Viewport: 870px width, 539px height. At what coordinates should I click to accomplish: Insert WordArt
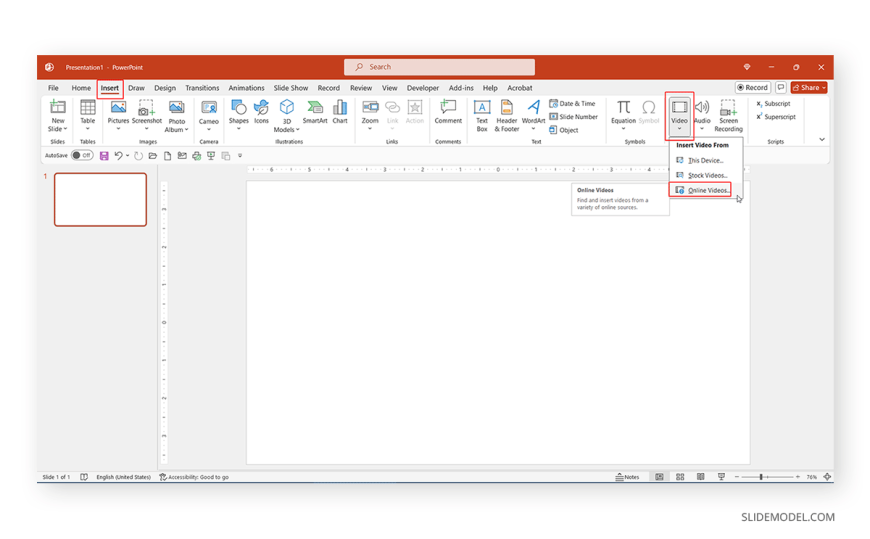pos(533,115)
